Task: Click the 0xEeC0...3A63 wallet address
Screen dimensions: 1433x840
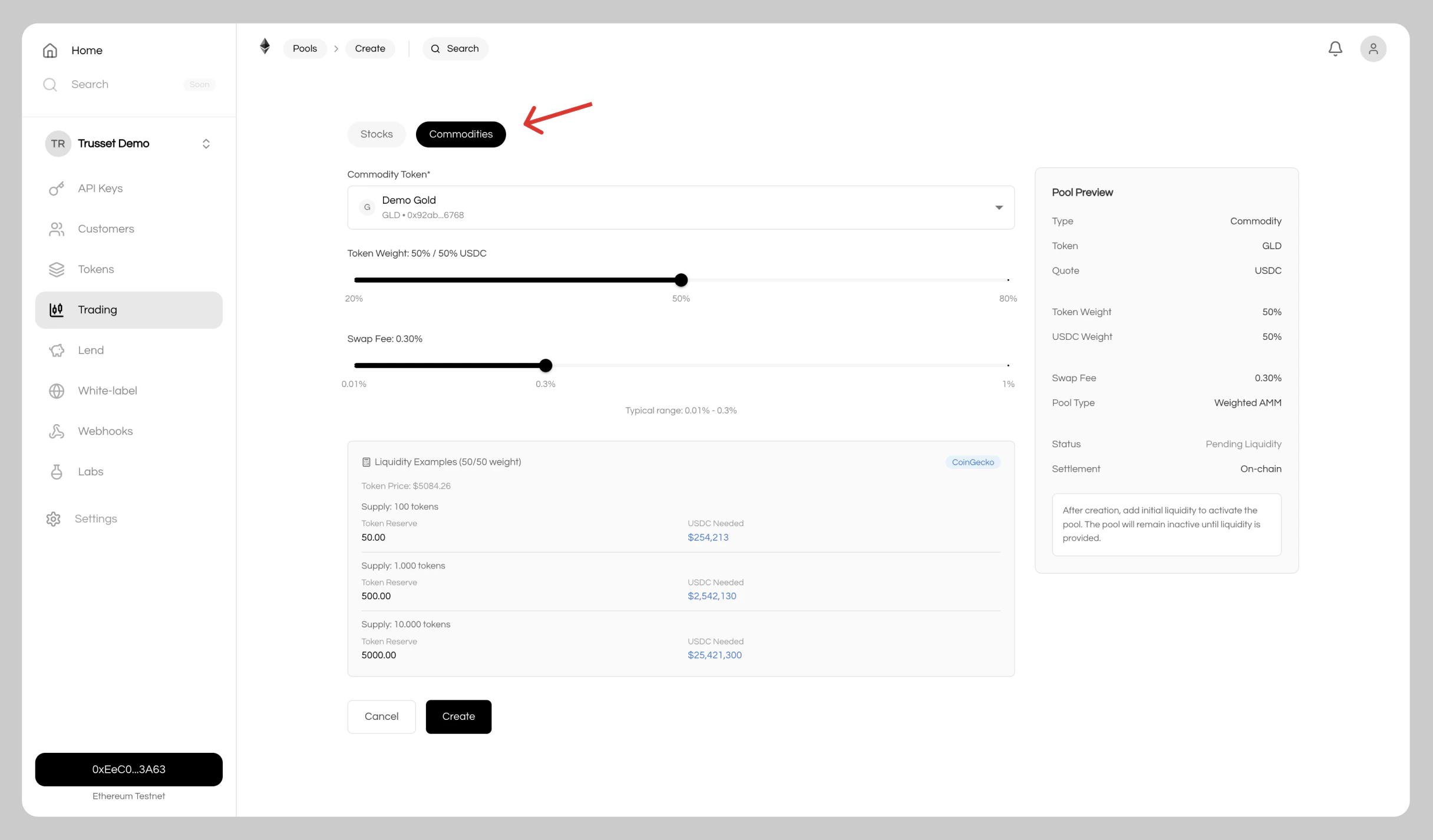Action: coord(128,769)
